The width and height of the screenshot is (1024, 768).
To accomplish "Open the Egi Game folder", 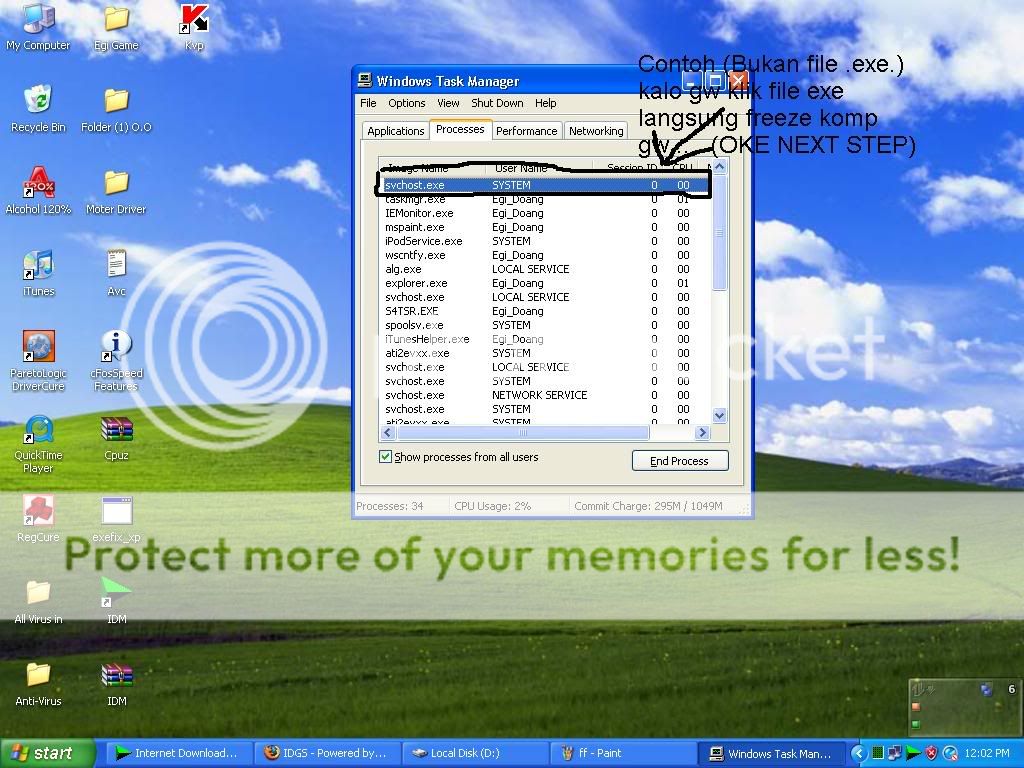I will tap(116, 26).
